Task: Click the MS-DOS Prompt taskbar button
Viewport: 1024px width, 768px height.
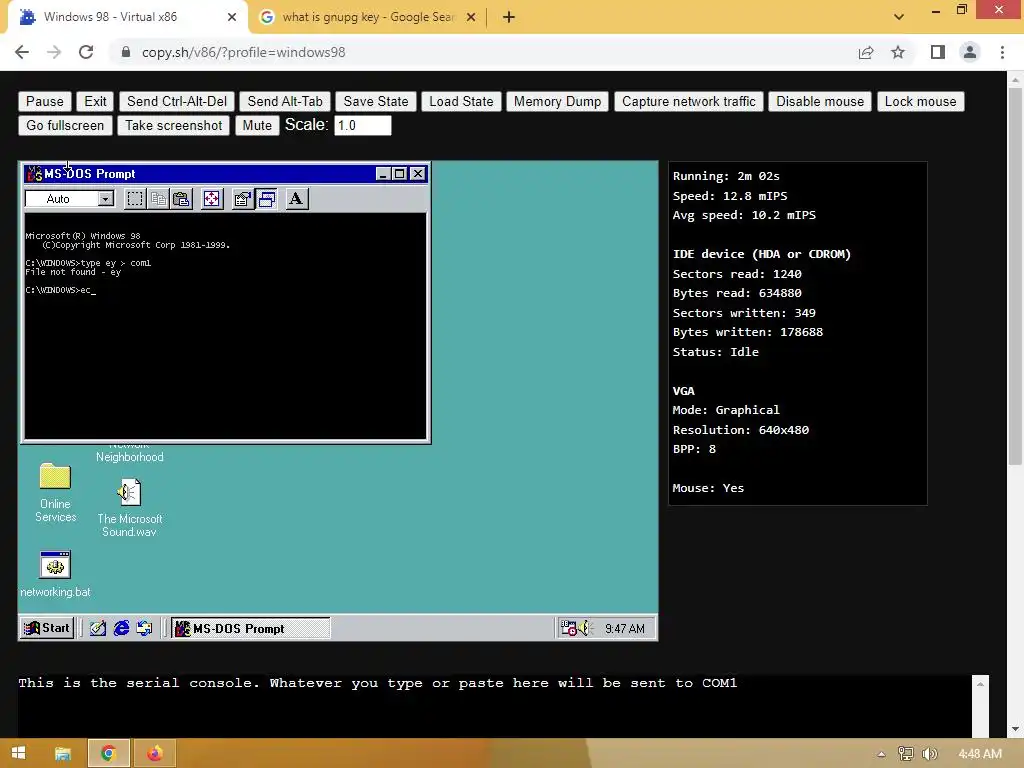Action: point(251,628)
